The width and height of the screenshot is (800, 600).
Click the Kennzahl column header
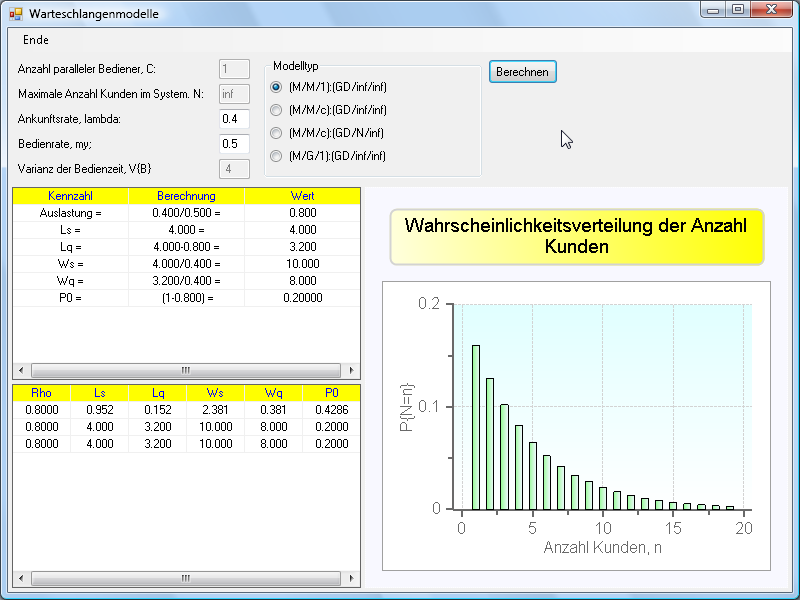pyautogui.click(x=70, y=196)
